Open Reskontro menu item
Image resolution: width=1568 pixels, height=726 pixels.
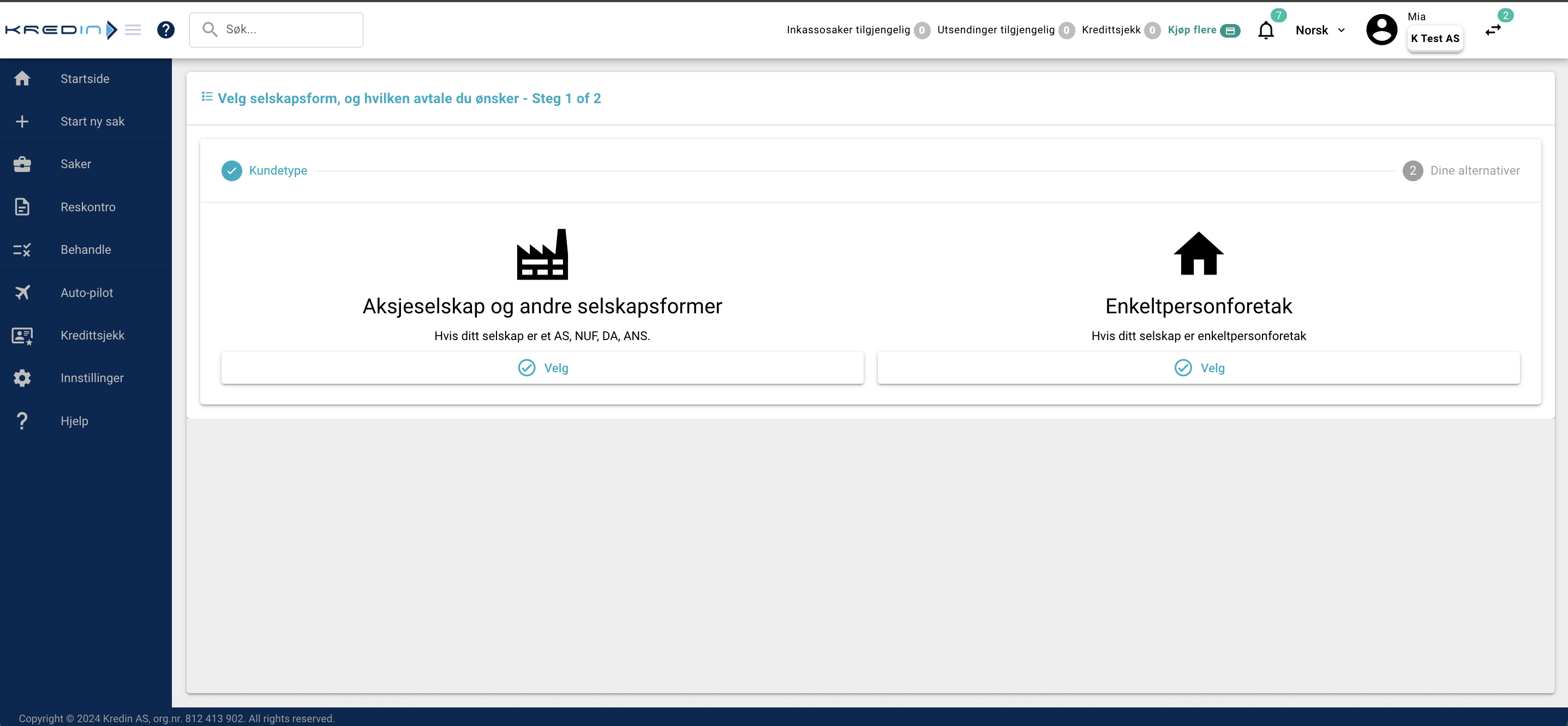[x=86, y=207]
